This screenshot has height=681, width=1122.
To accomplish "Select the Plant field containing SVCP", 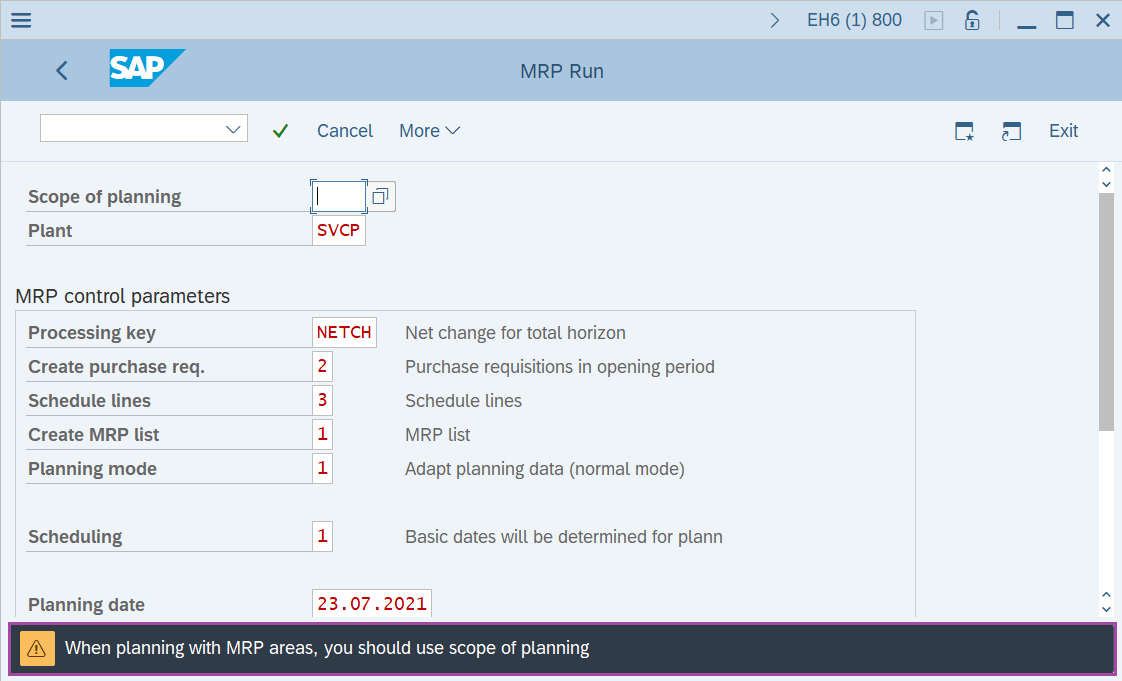I will tap(339, 230).
